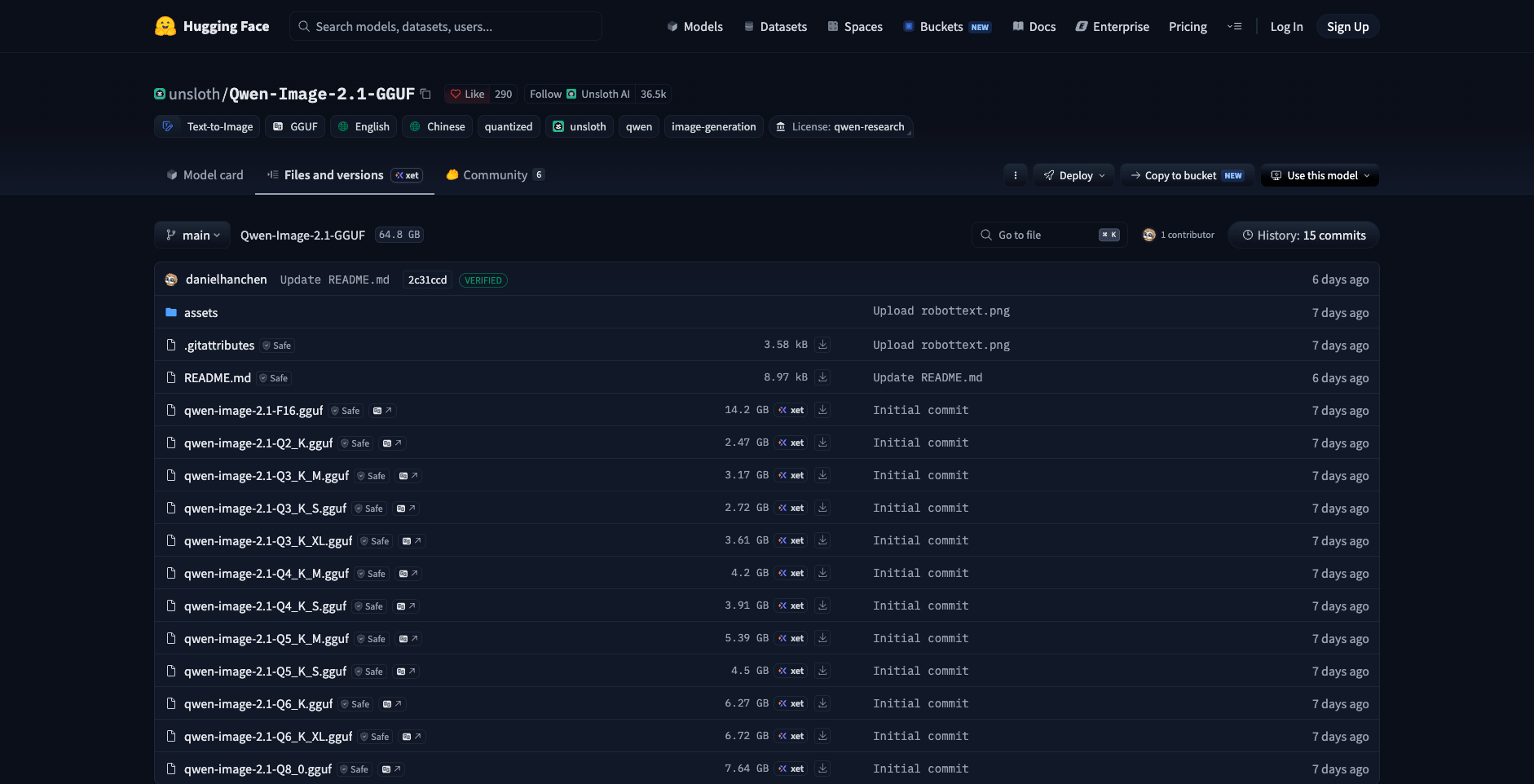Screen dimensions: 1534x784
Task: Open the Pricing page
Action: pyautogui.click(x=1188, y=27)
